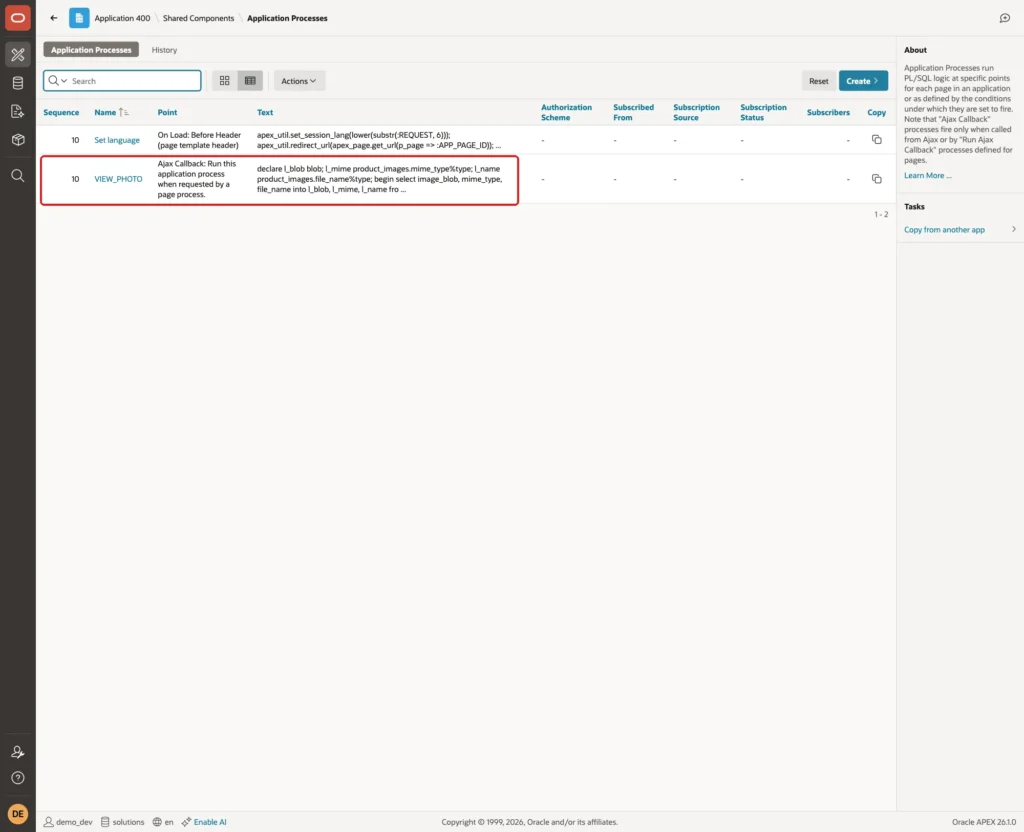This screenshot has height=832, width=1024.
Task: Click the Create button
Action: [x=863, y=81]
